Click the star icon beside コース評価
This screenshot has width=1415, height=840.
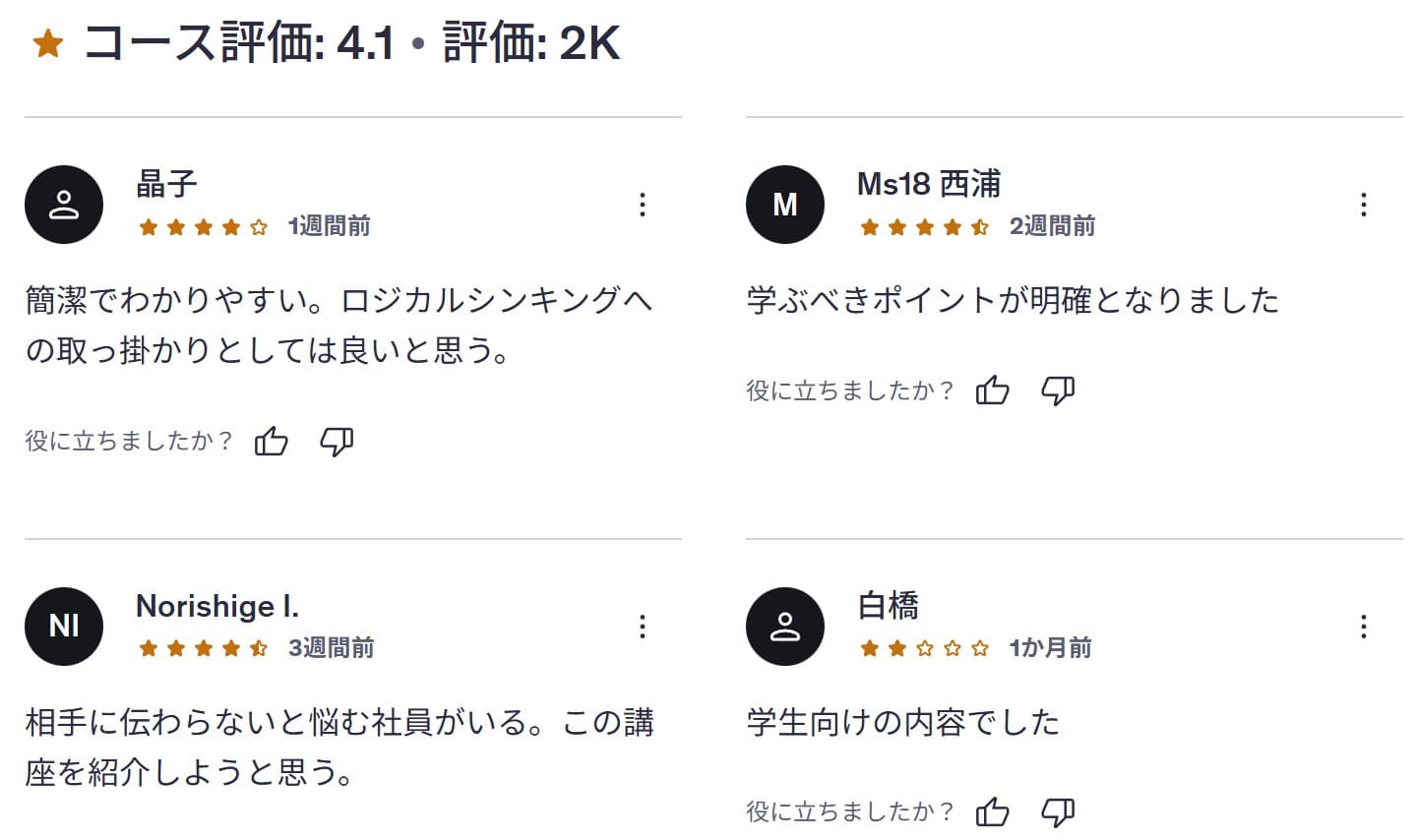47,42
